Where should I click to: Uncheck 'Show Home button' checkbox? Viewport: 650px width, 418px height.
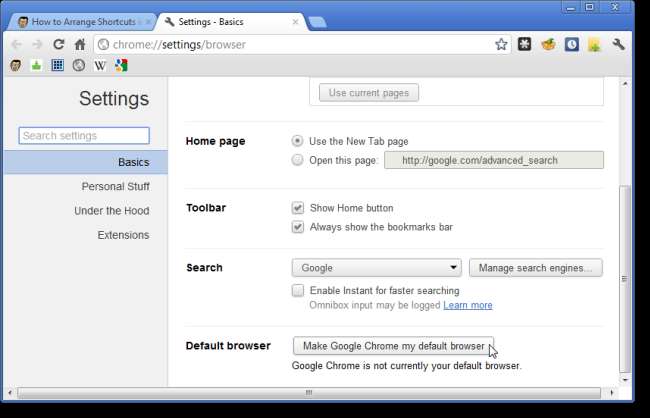298,208
